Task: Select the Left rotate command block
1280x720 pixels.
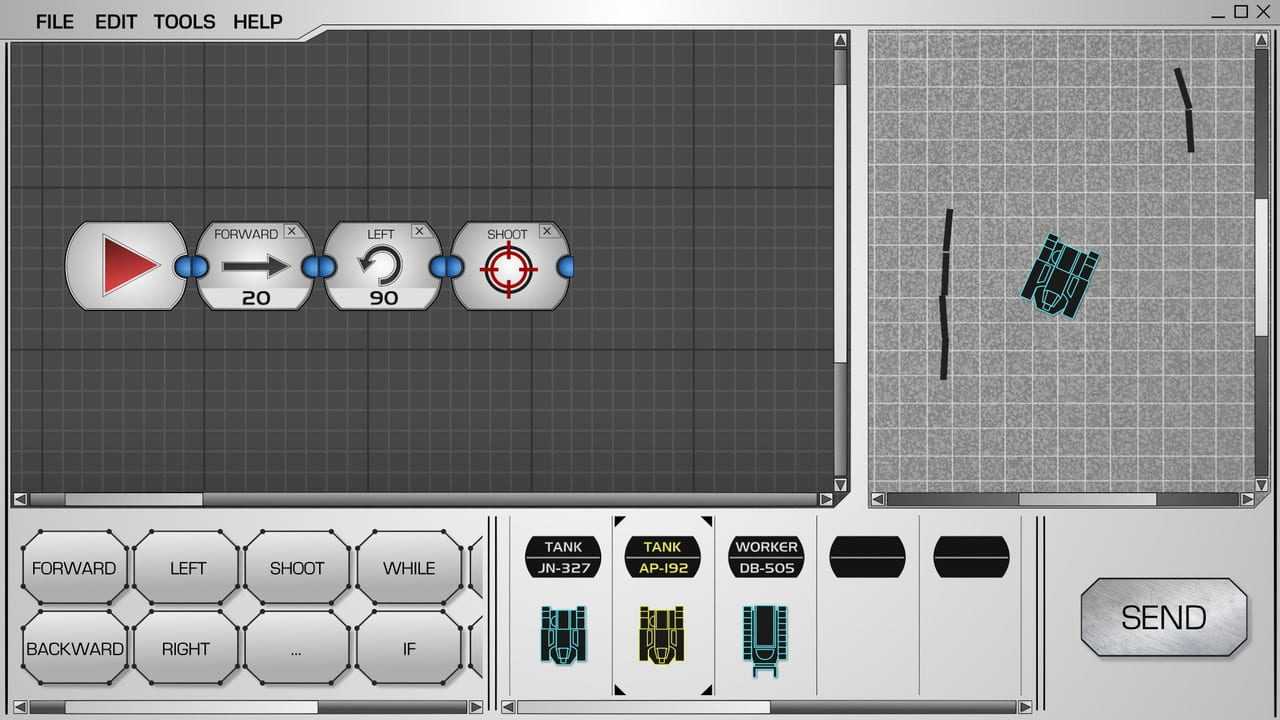Action: point(382,267)
